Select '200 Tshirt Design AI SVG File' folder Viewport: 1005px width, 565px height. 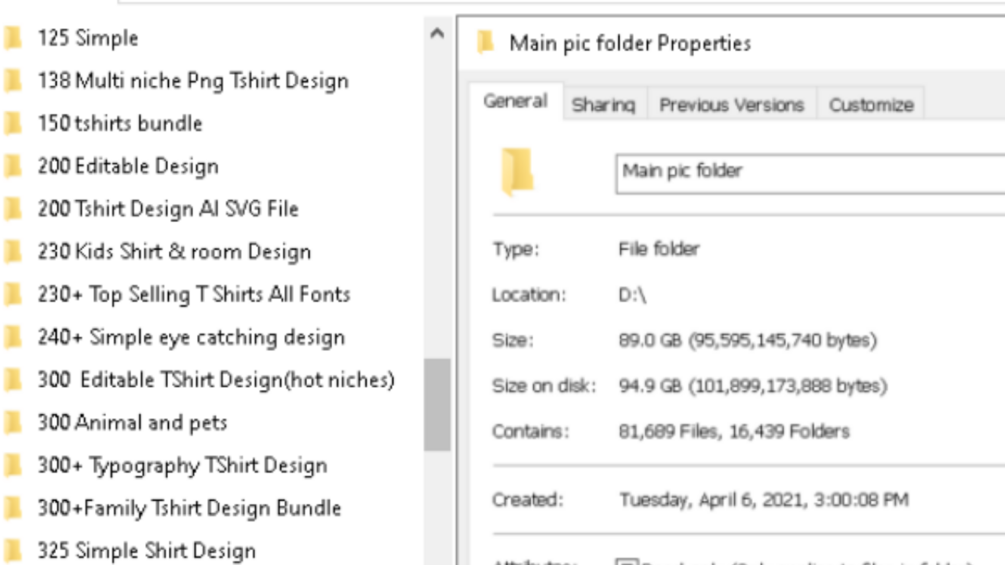168,209
